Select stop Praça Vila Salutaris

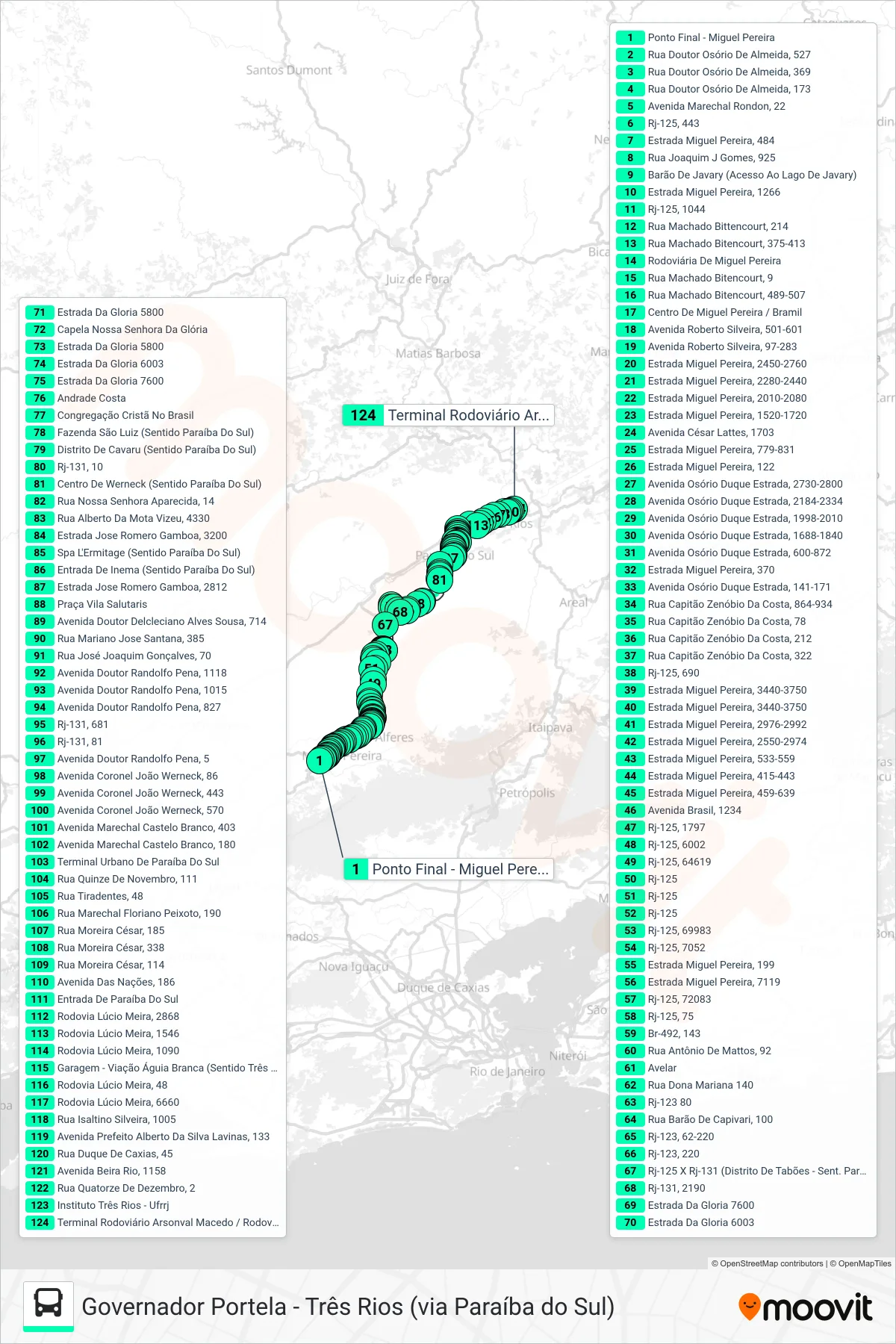pos(87,604)
